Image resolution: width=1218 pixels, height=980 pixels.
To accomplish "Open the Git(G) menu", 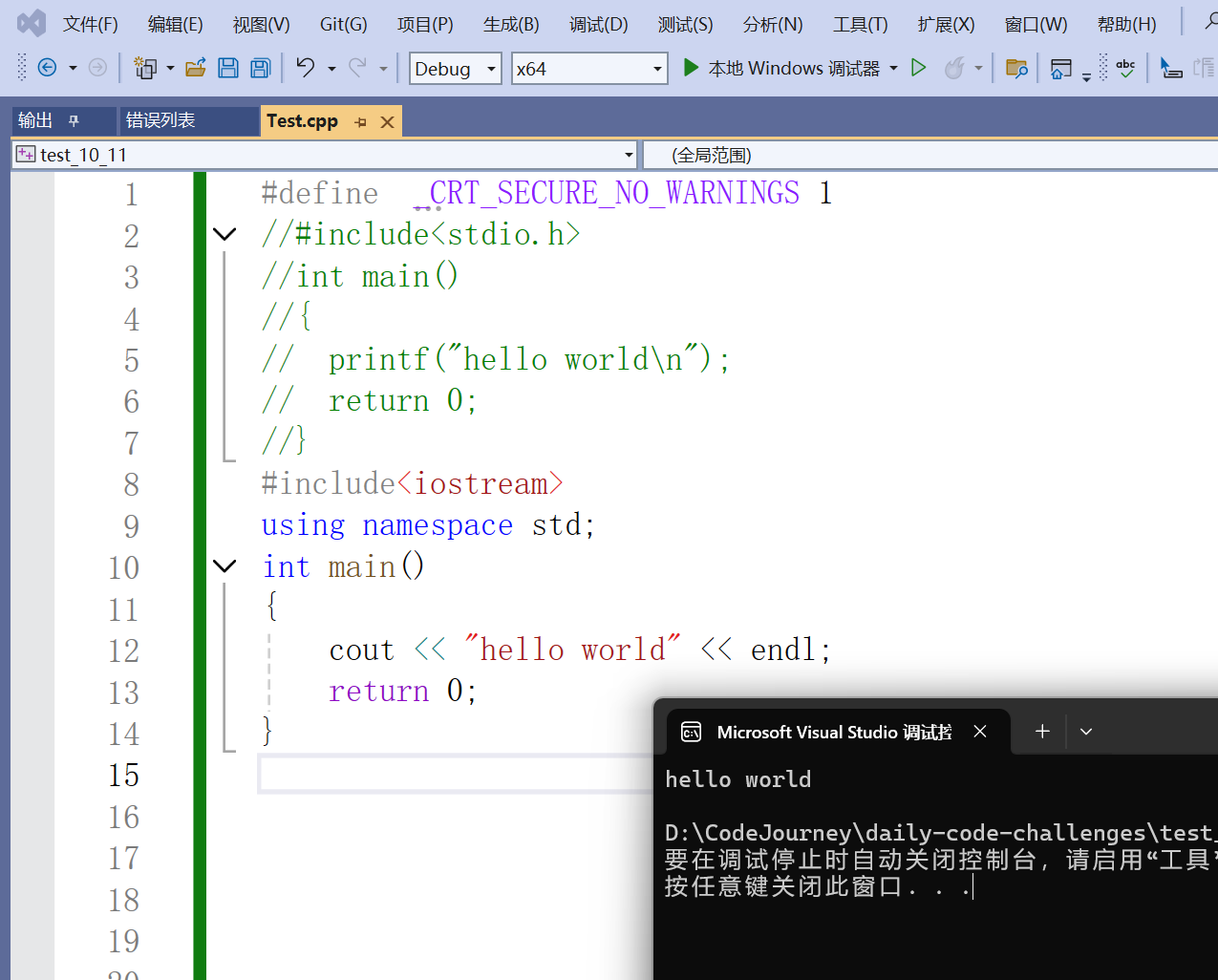I will [343, 24].
